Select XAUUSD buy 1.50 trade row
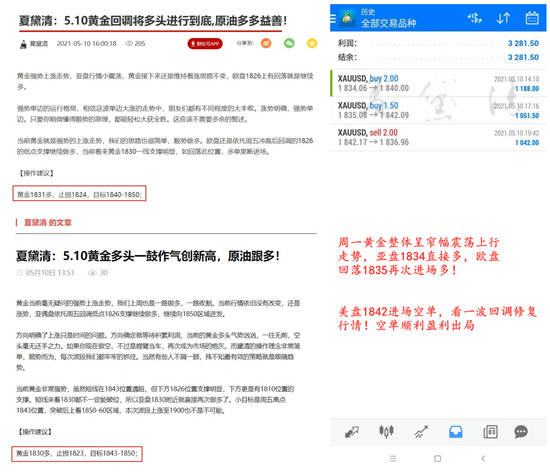The width and height of the screenshot is (550, 475). [x=438, y=111]
